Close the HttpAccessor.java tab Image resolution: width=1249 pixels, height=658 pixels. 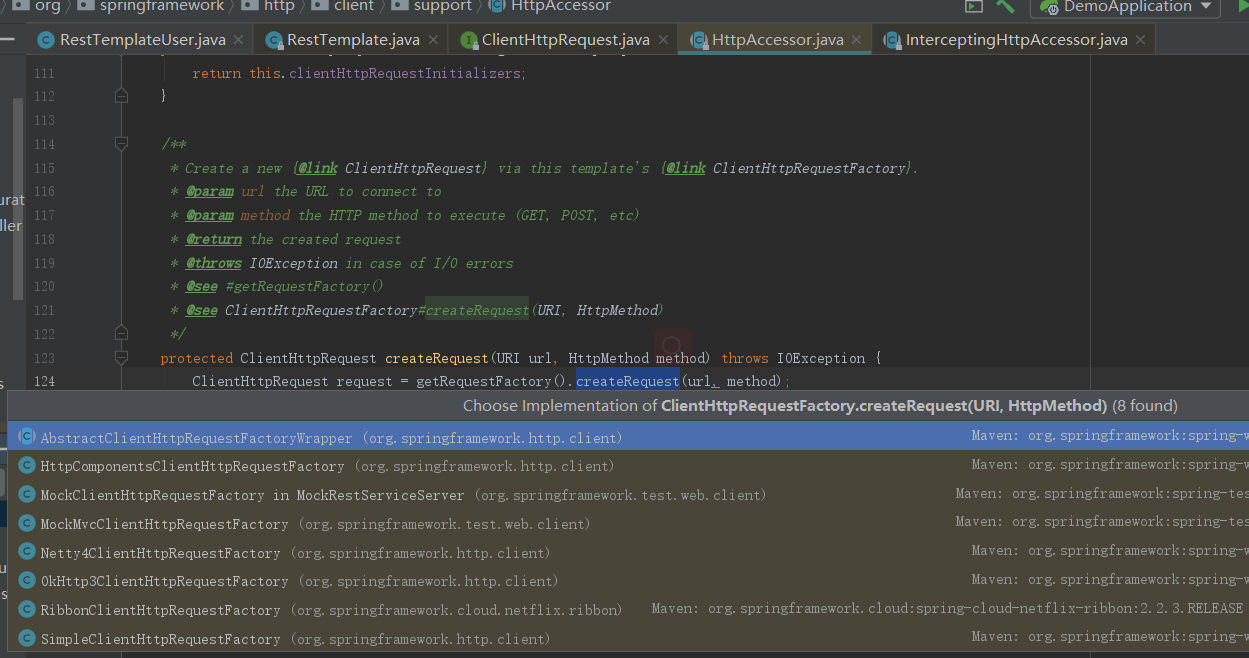pos(857,40)
